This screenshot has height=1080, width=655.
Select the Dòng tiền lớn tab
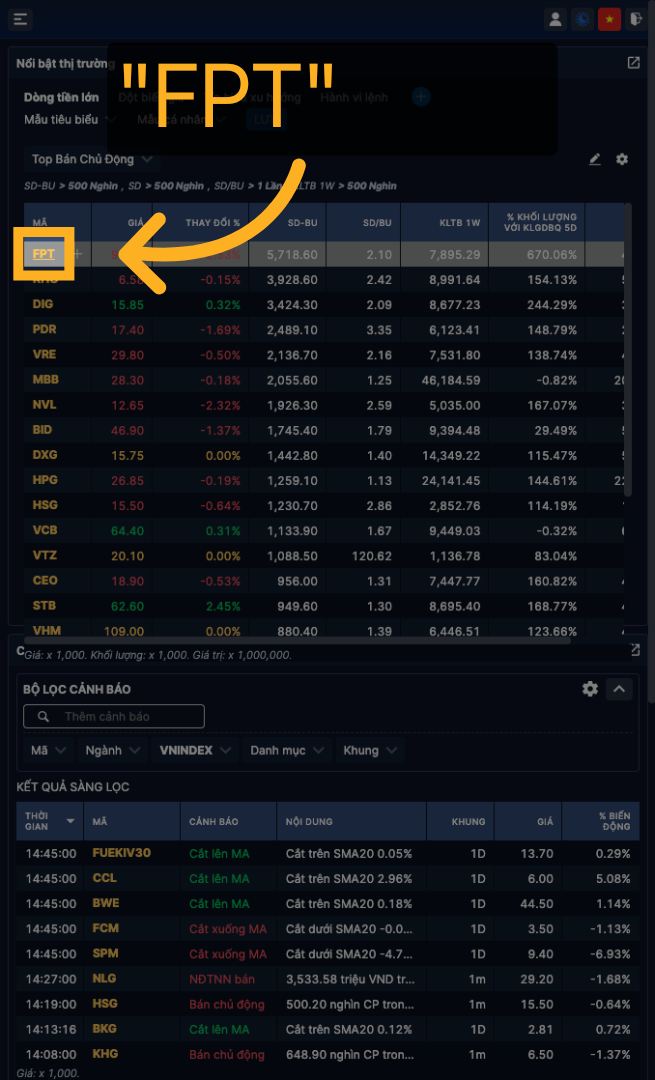click(x=61, y=97)
